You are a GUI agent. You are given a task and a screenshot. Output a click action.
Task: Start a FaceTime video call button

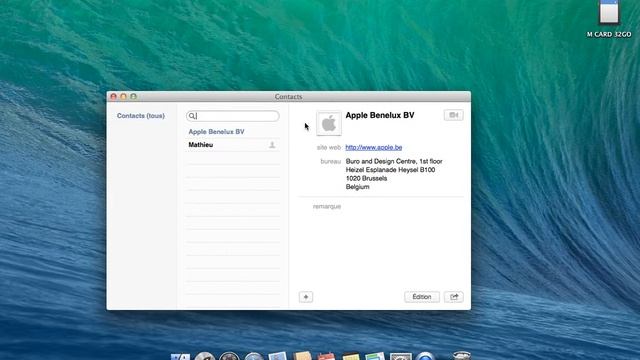tap(453, 115)
